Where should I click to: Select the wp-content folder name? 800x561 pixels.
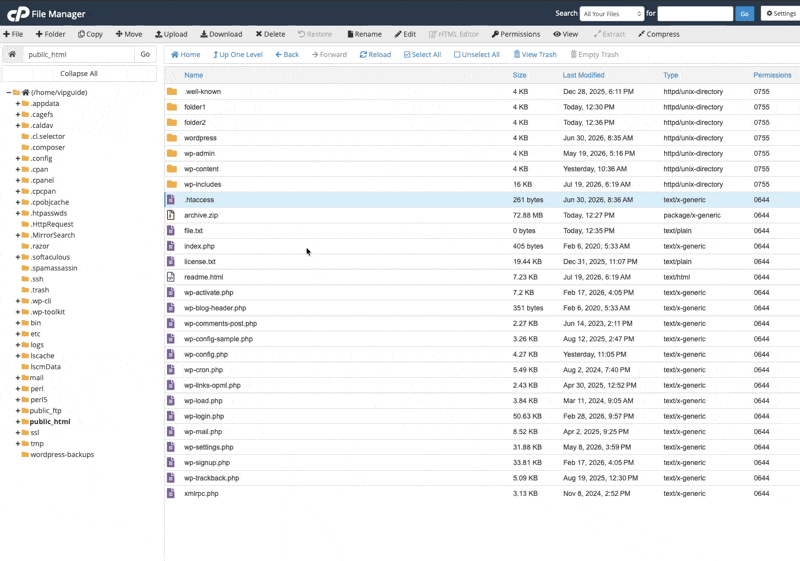(201, 169)
